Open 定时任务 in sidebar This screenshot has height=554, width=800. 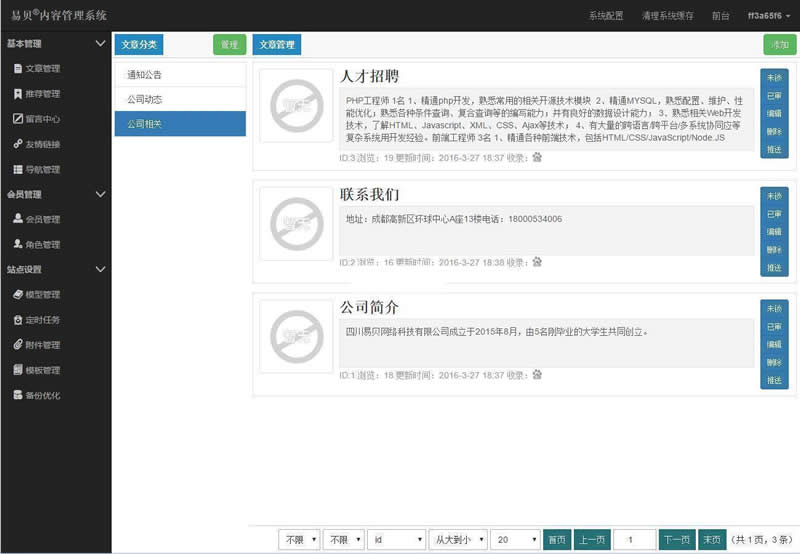coord(42,320)
